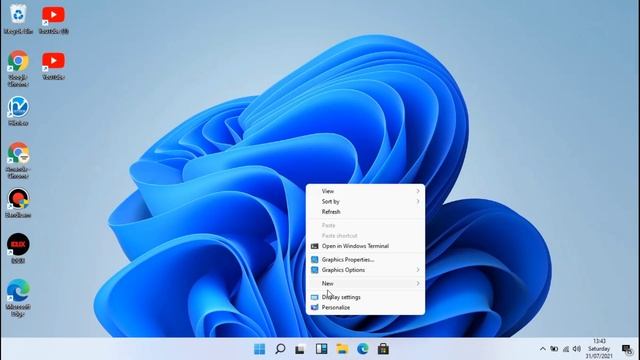Open Microsoft Store from the taskbar
640x360 pixels.
383,349
